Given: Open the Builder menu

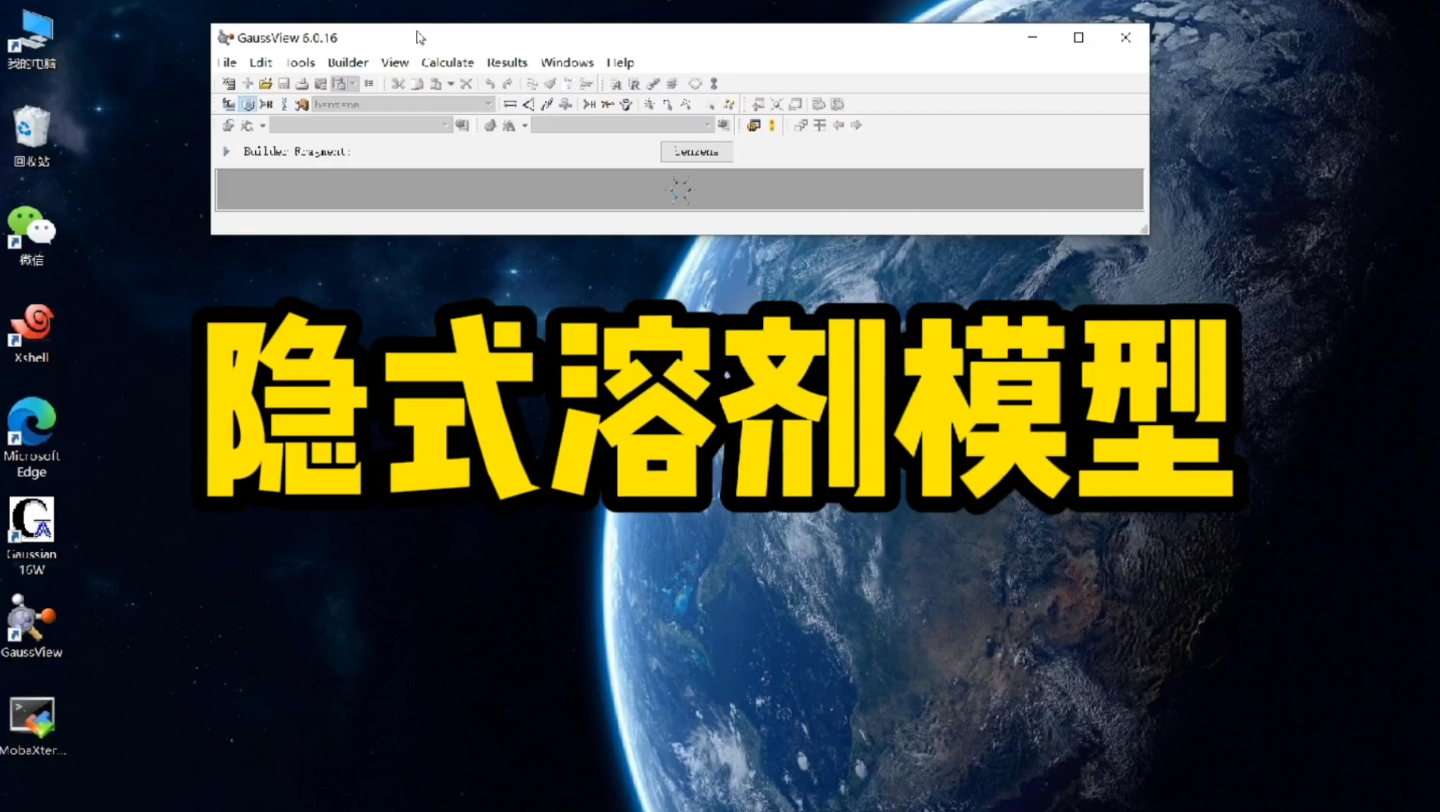Looking at the screenshot, I should point(348,62).
